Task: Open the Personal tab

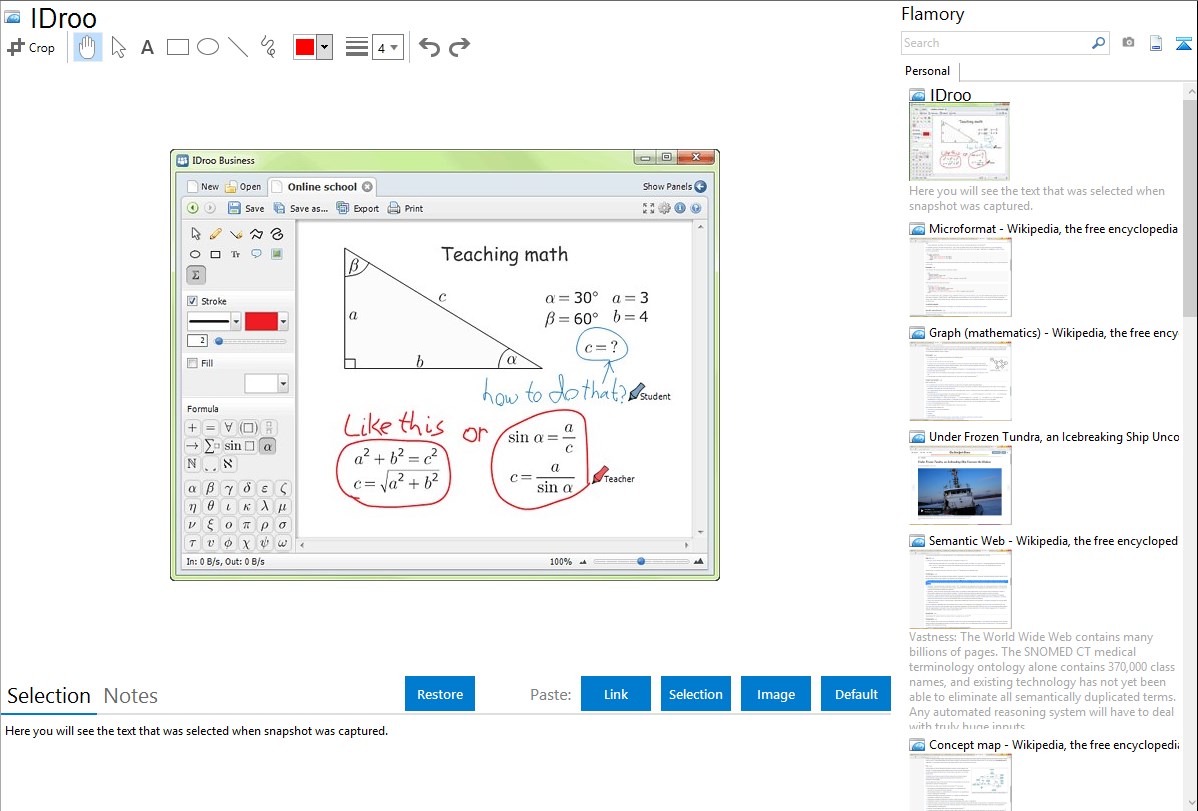Action: [928, 71]
